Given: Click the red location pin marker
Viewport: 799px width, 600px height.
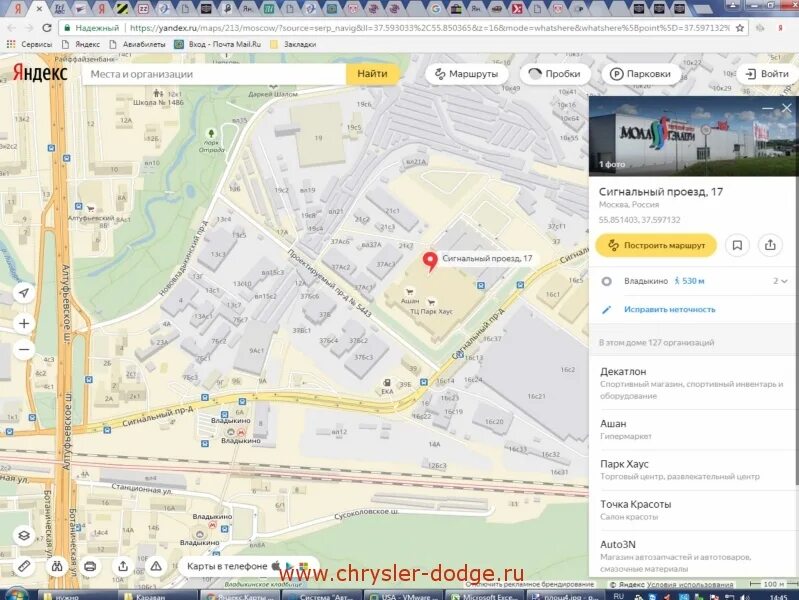Looking at the screenshot, I should [x=430, y=262].
